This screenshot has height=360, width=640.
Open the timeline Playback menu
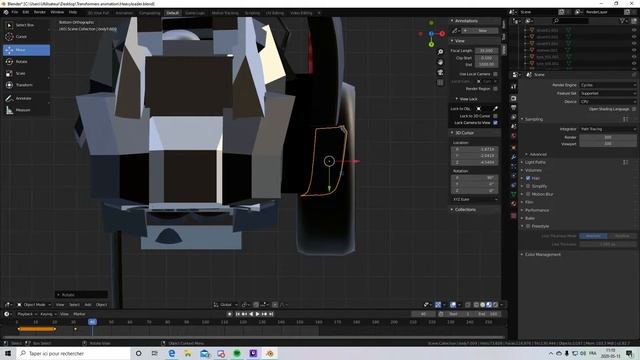(27, 314)
